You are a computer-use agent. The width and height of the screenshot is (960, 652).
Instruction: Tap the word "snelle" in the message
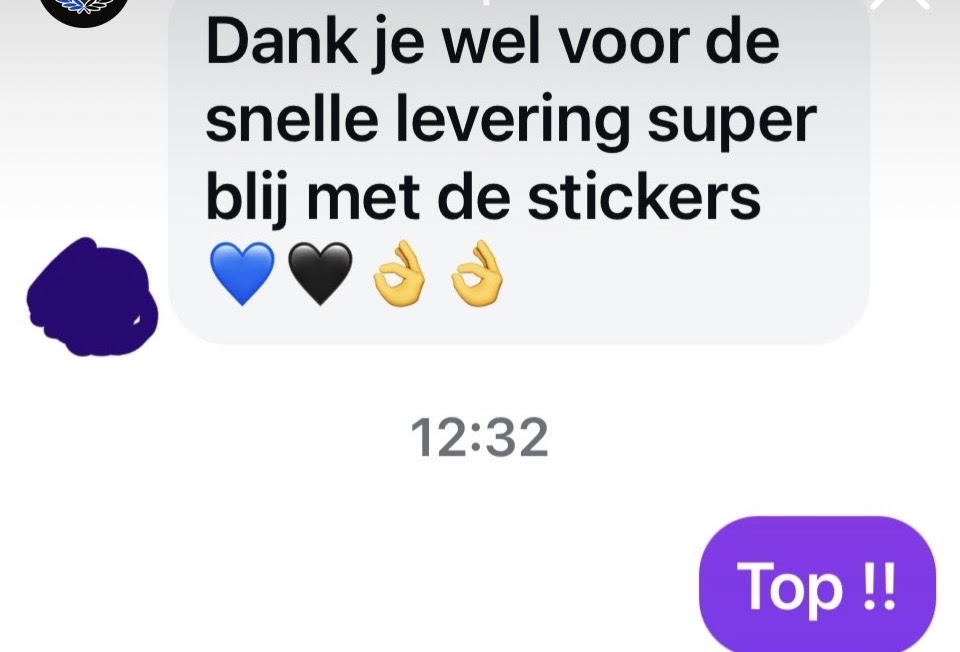[291, 119]
